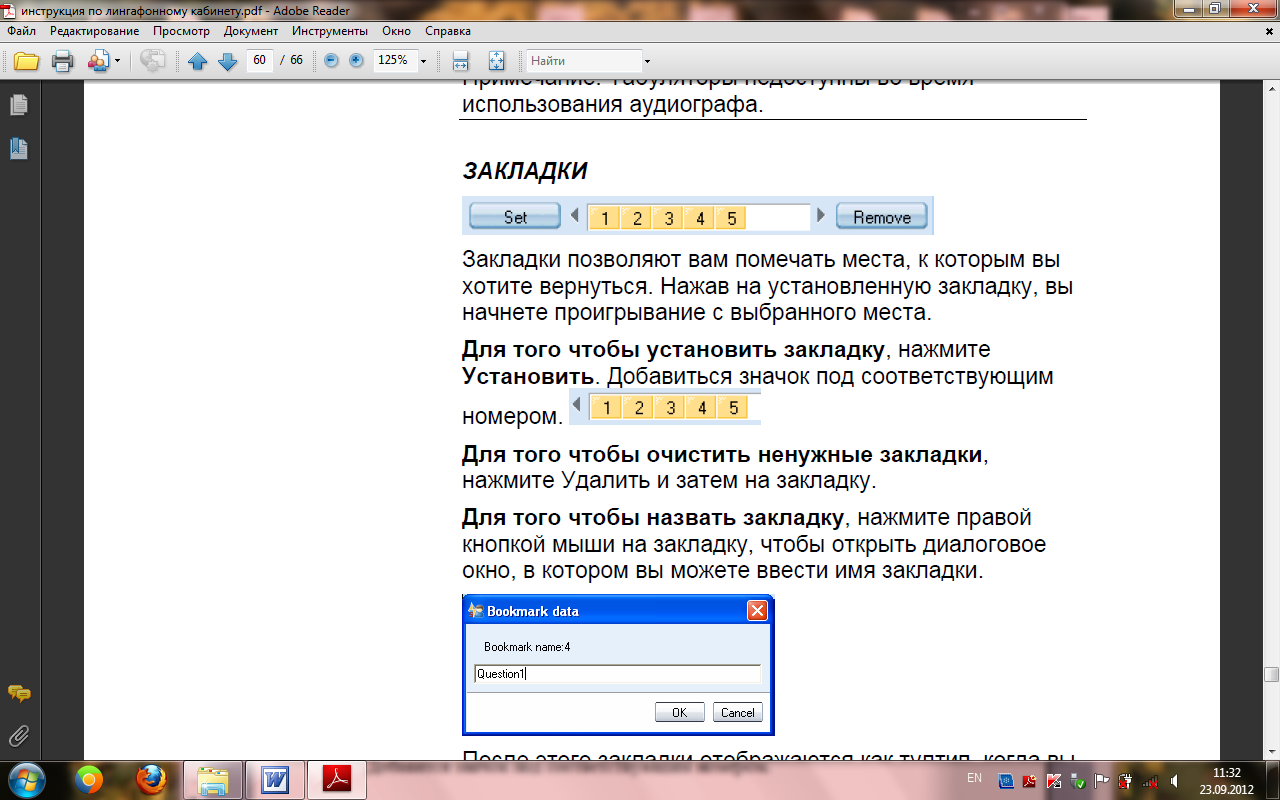Zoom out with the minus button
This screenshot has width=1280, height=800.
[x=332, y=61]
